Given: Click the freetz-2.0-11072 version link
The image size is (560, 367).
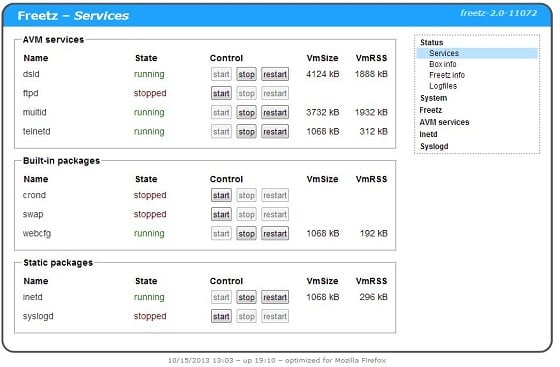Looking at the screenshot, I should click(x=499, y=13).
